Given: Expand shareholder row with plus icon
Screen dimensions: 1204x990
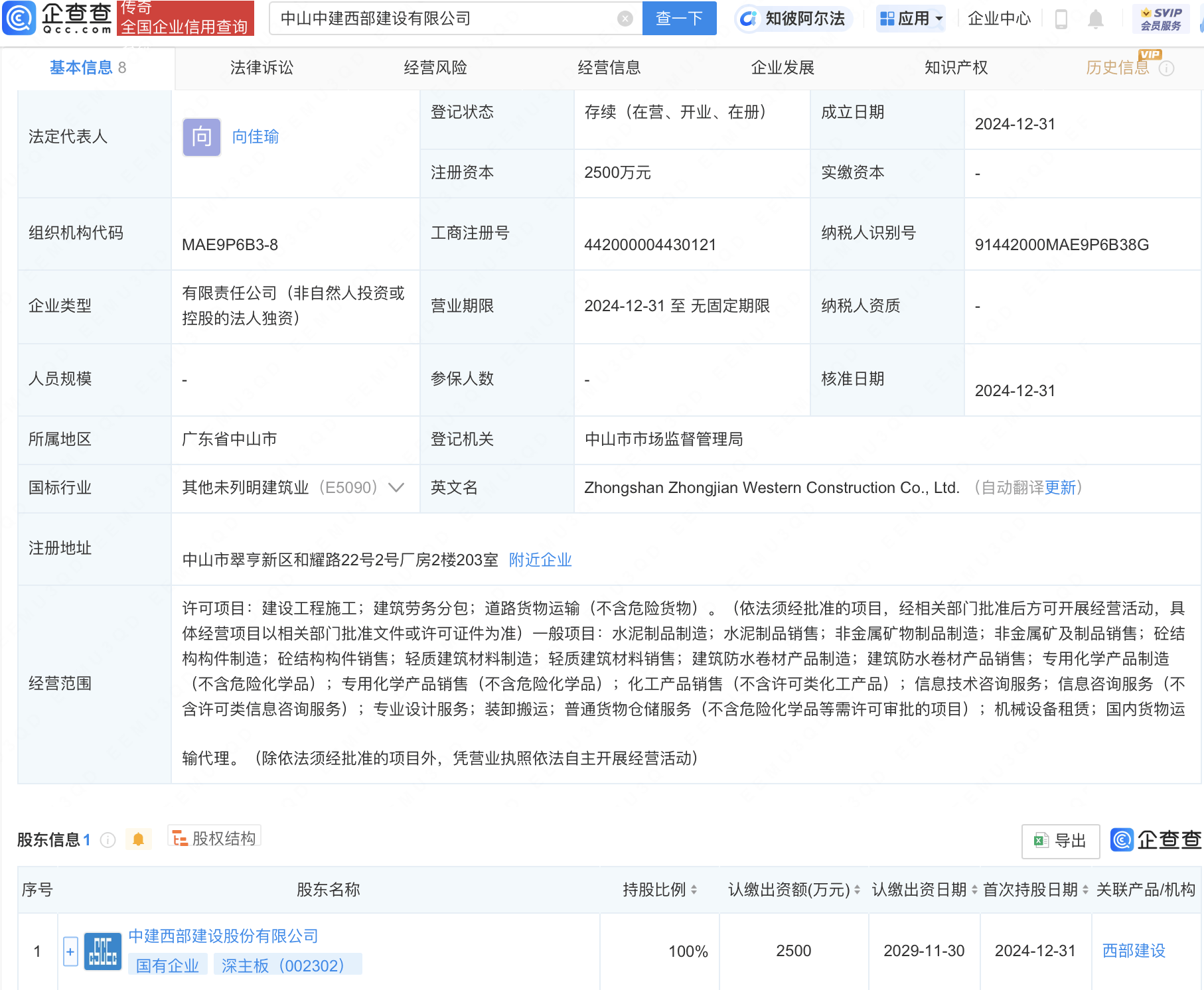Looking at the screenshot, I should [x=70, y=952].
